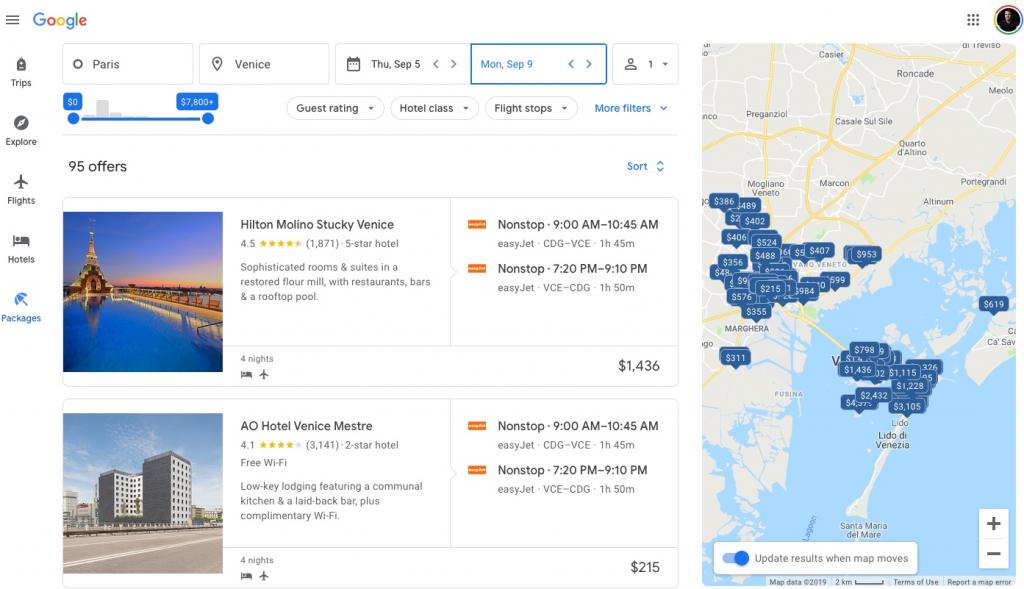
Task: Select the $355 map price marker
Action: 756,312
